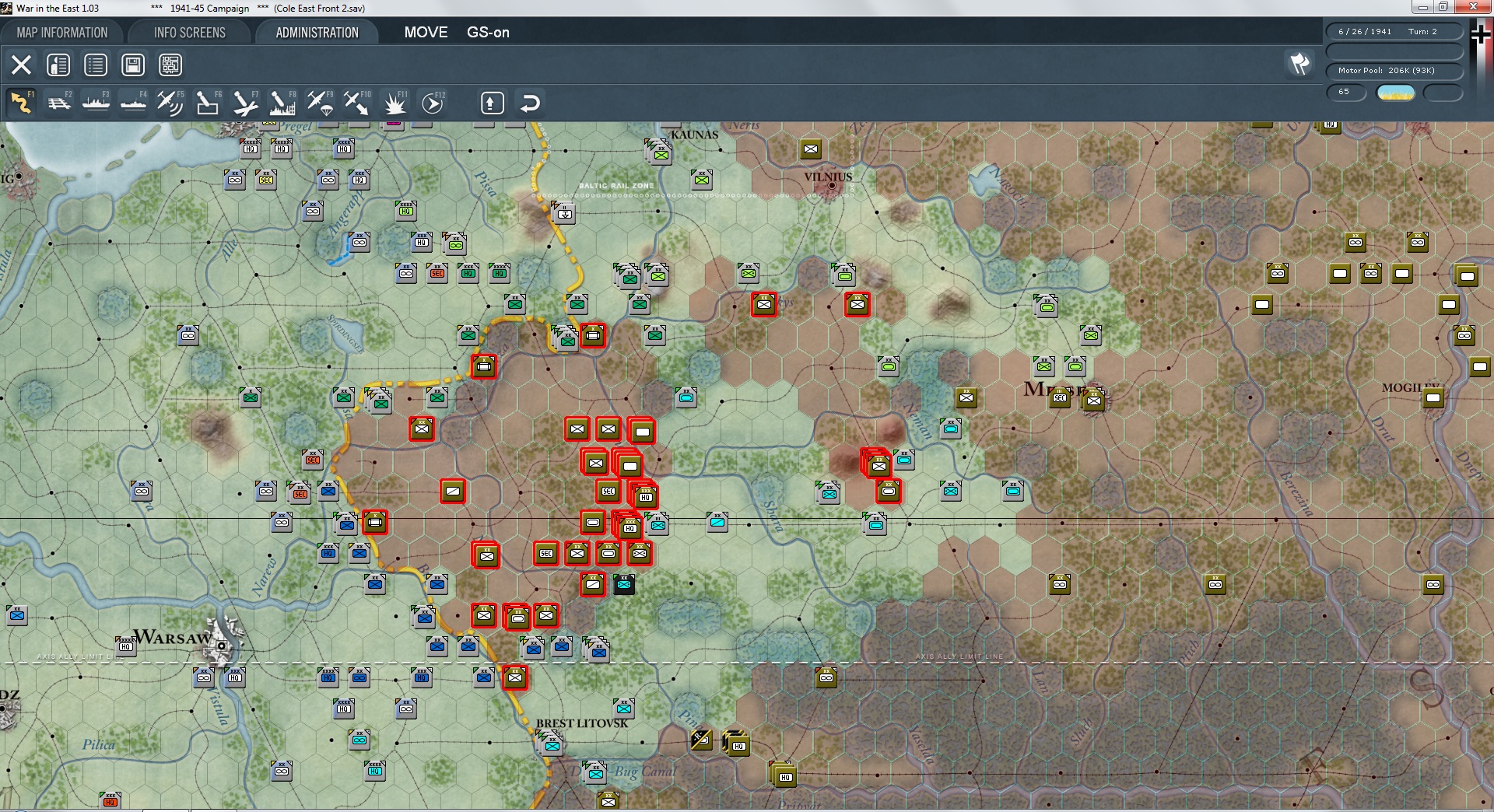1494x812 pixels.
Task: Click the upward arrow box icon
Action: [492, 103]
